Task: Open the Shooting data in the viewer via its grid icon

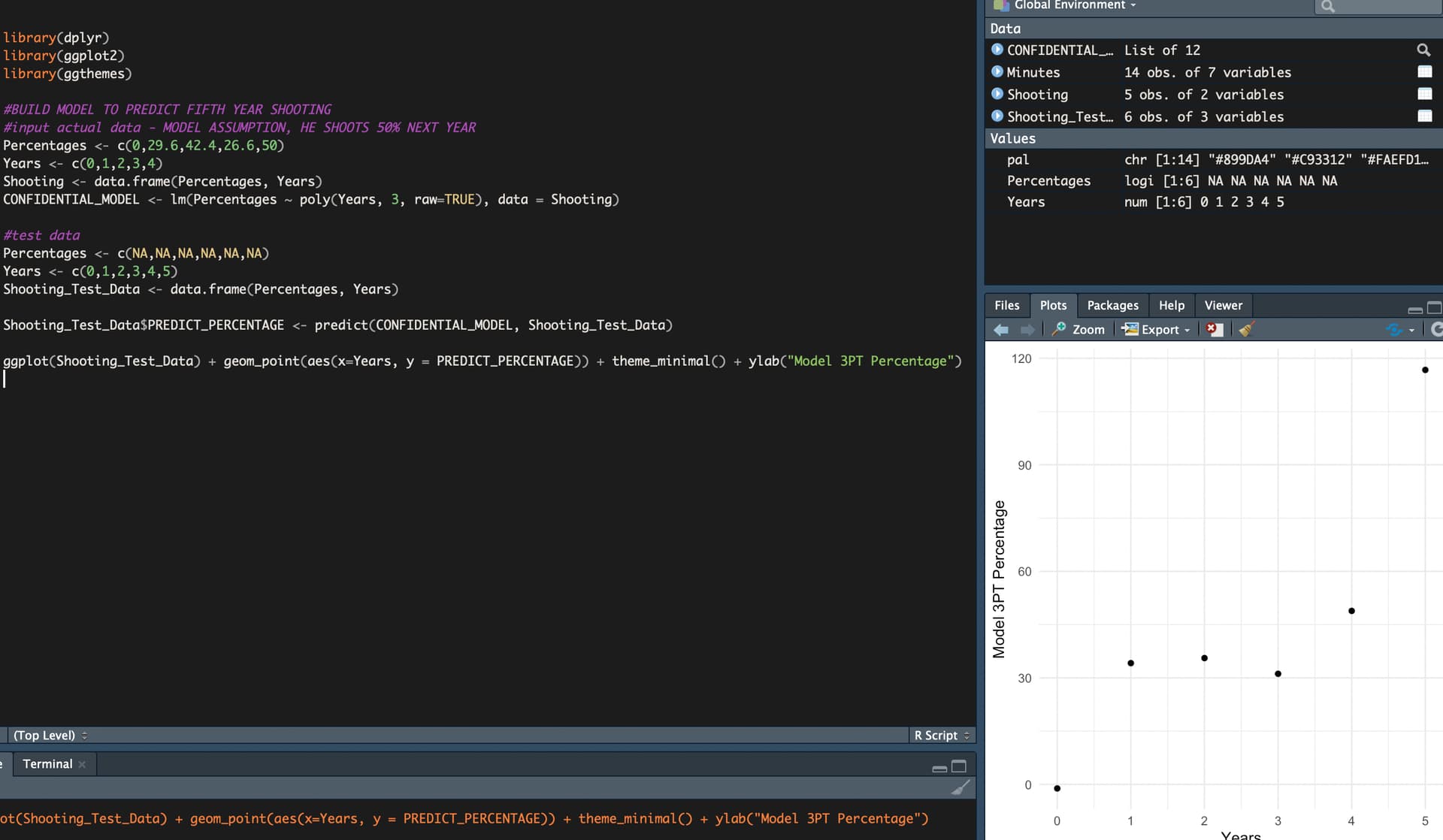Action: 1424,95
